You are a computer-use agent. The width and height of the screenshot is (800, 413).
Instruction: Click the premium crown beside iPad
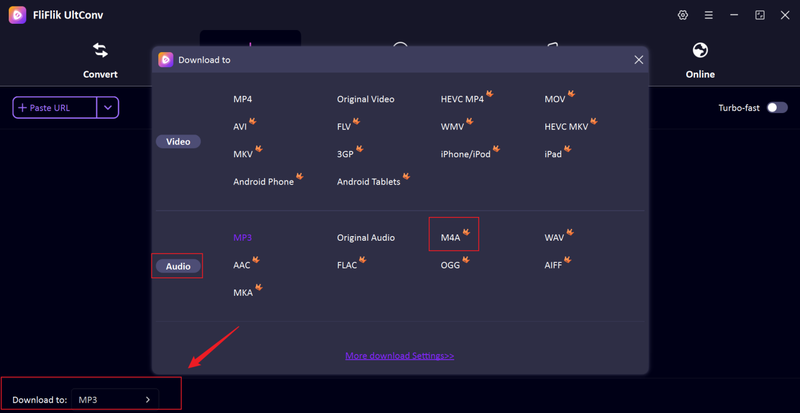tap(567, 149)
